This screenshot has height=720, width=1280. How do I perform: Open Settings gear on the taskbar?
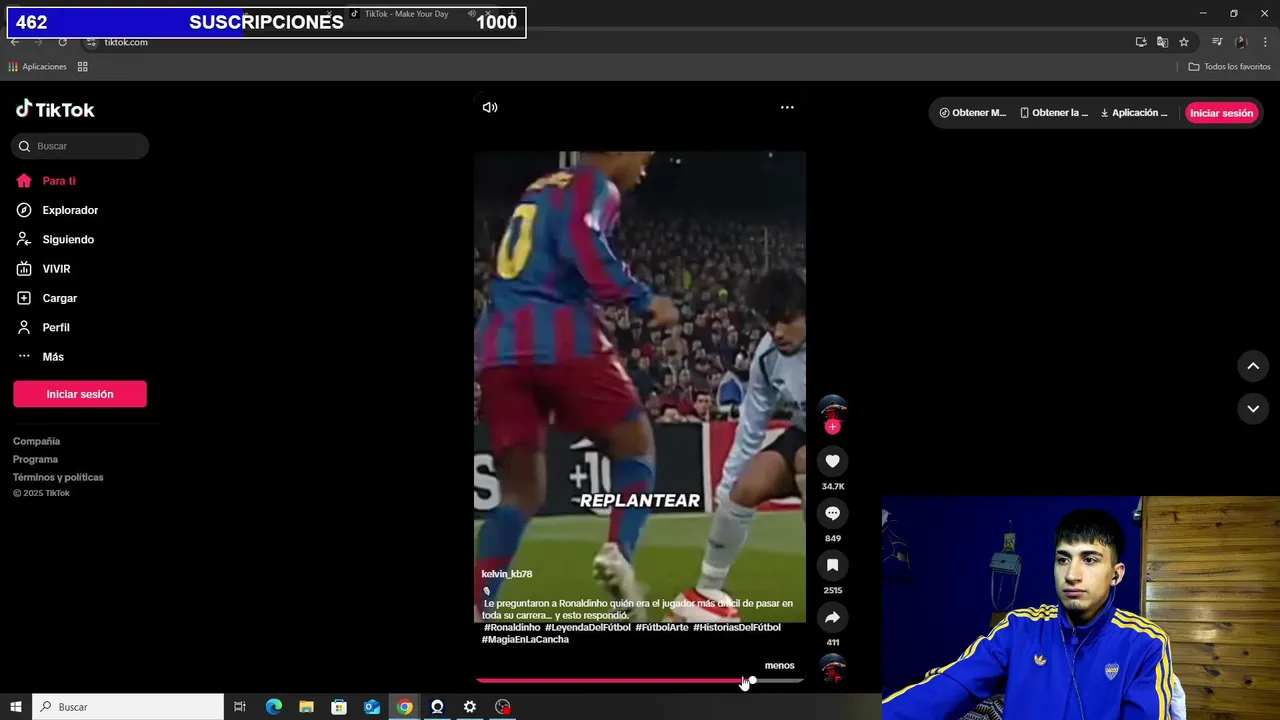[470, 707]
